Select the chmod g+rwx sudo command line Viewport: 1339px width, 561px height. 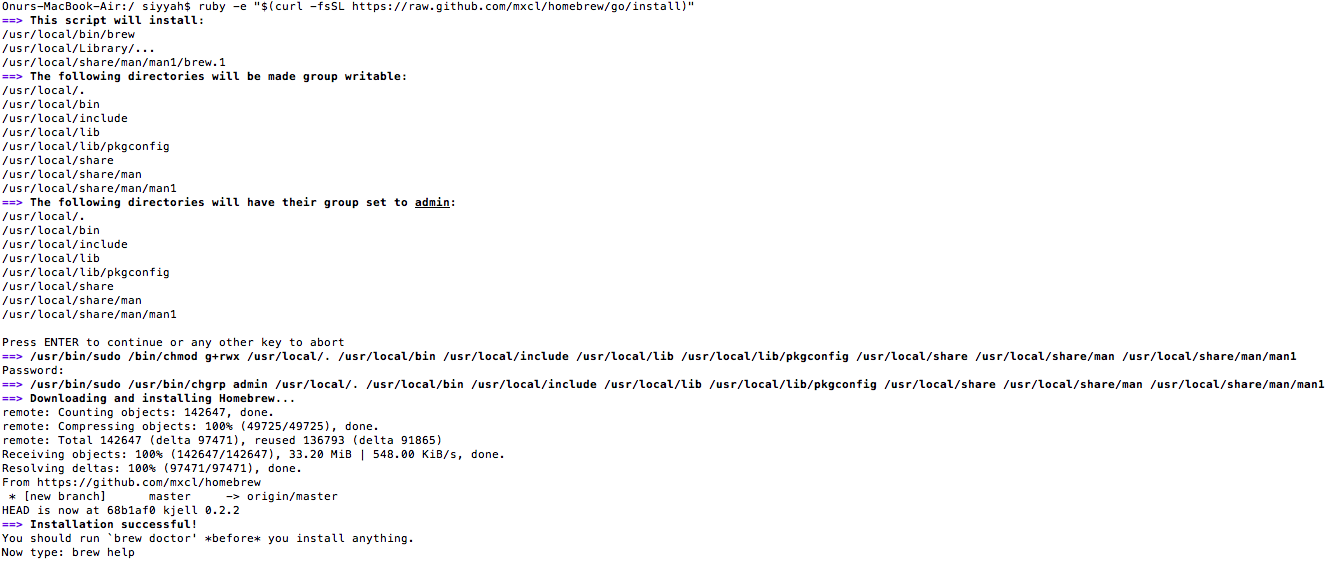(x=649, y=356)
